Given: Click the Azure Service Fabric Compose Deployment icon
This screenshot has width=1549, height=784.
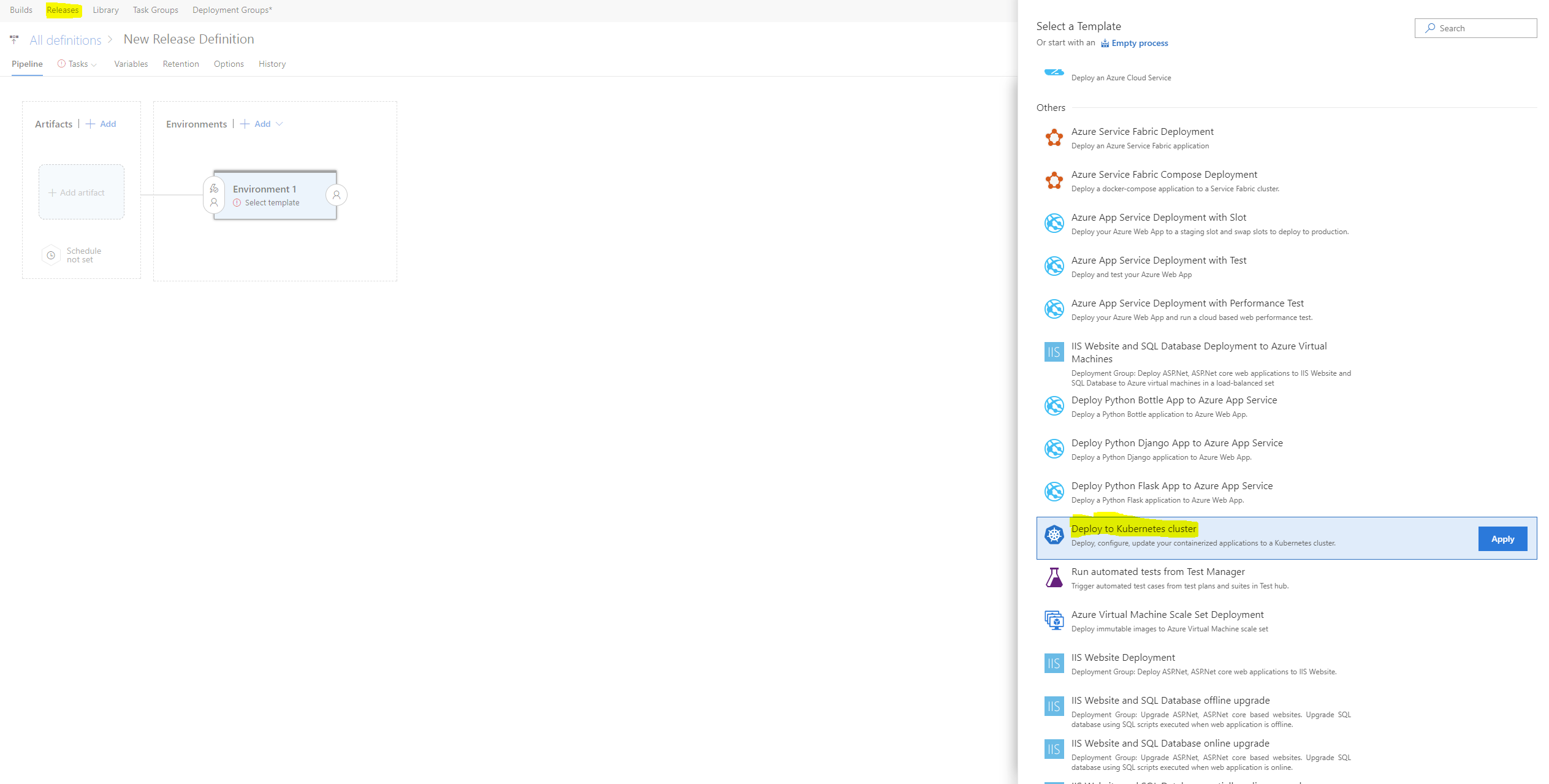Looking at the screenshot, I should [1054, 181].
